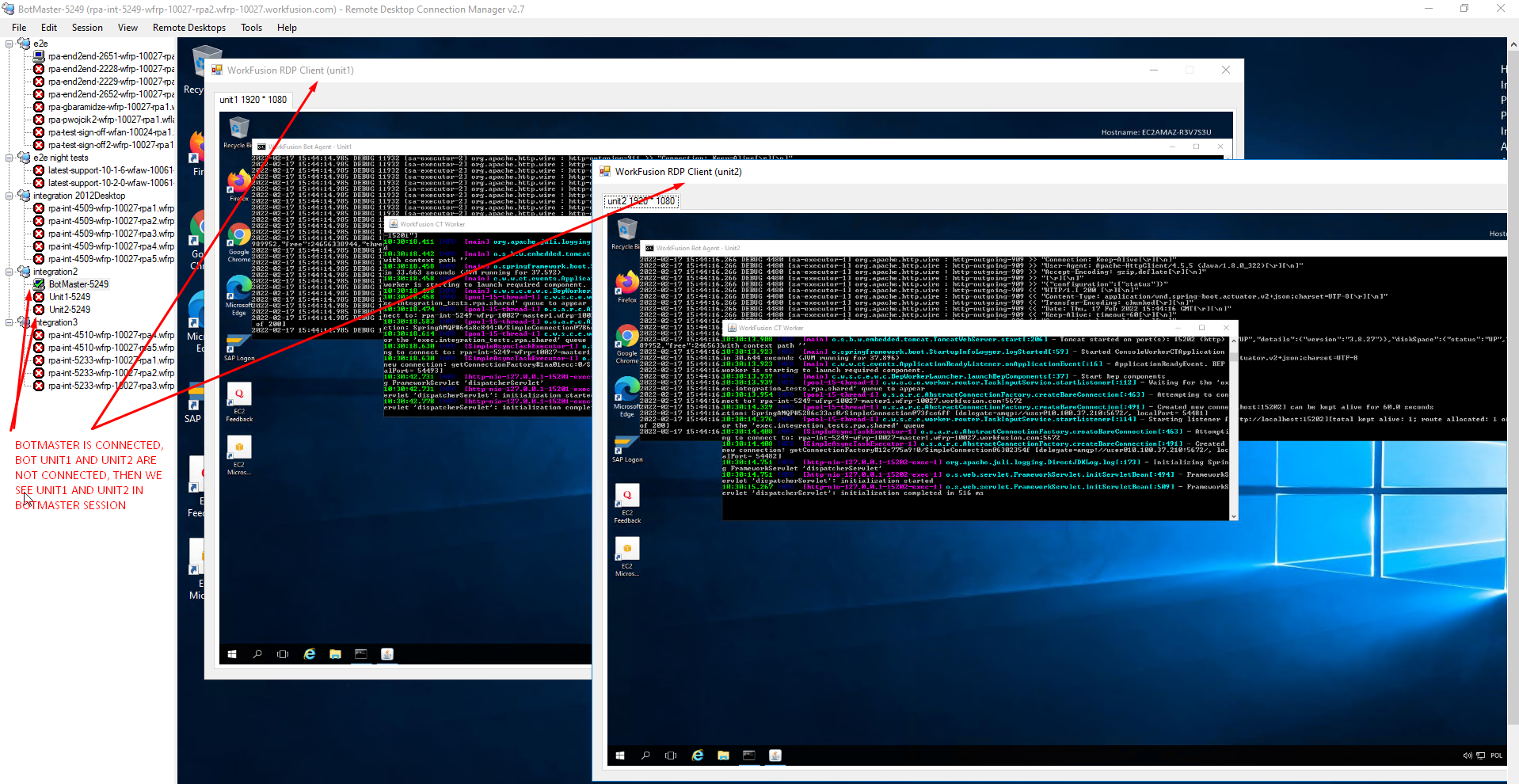Click volume icon in unit2 system tray
Viewport: 1519px width, 784px height.
tap(1468, 755)
